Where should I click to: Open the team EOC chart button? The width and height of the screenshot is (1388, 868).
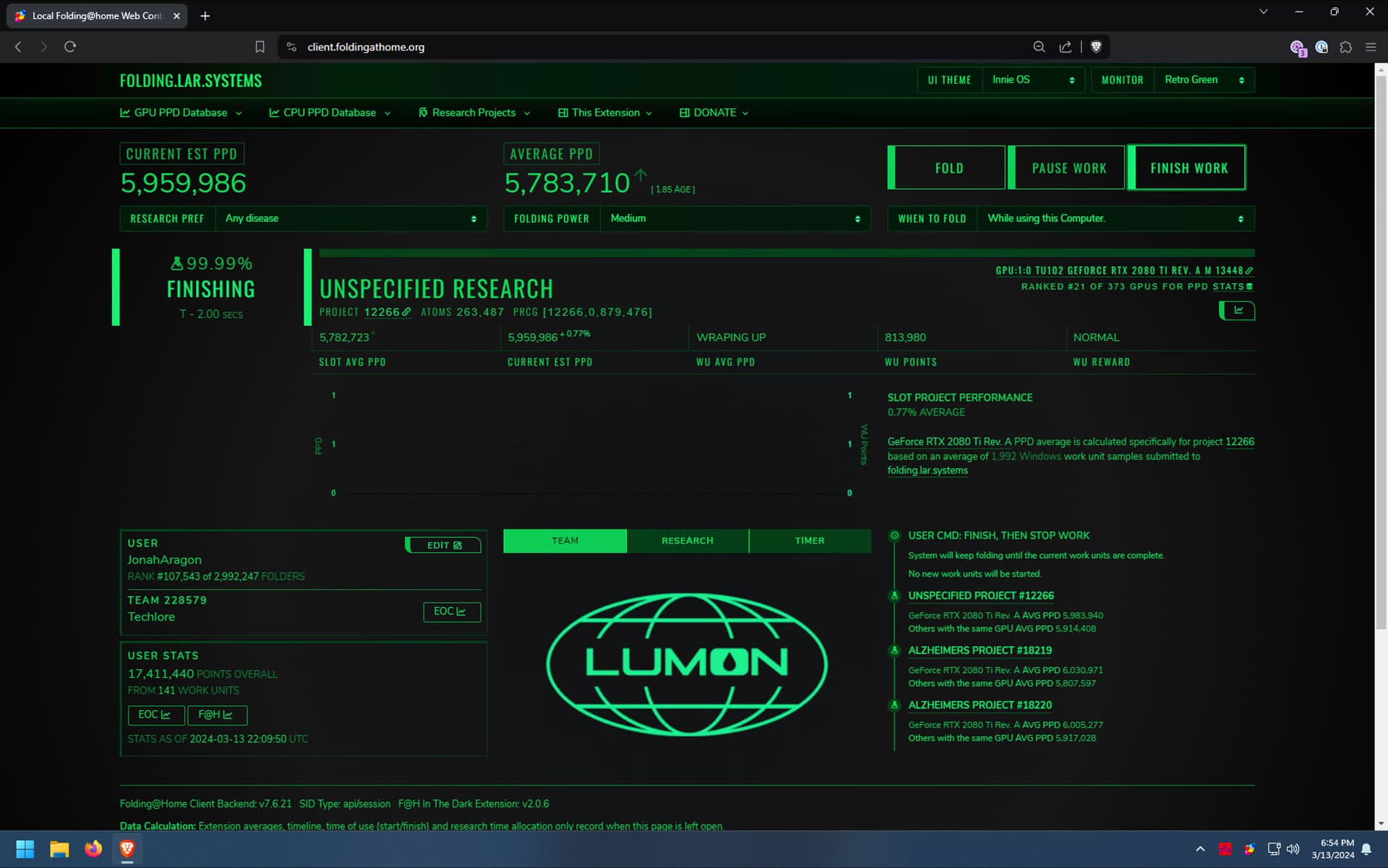click(451, 611)
